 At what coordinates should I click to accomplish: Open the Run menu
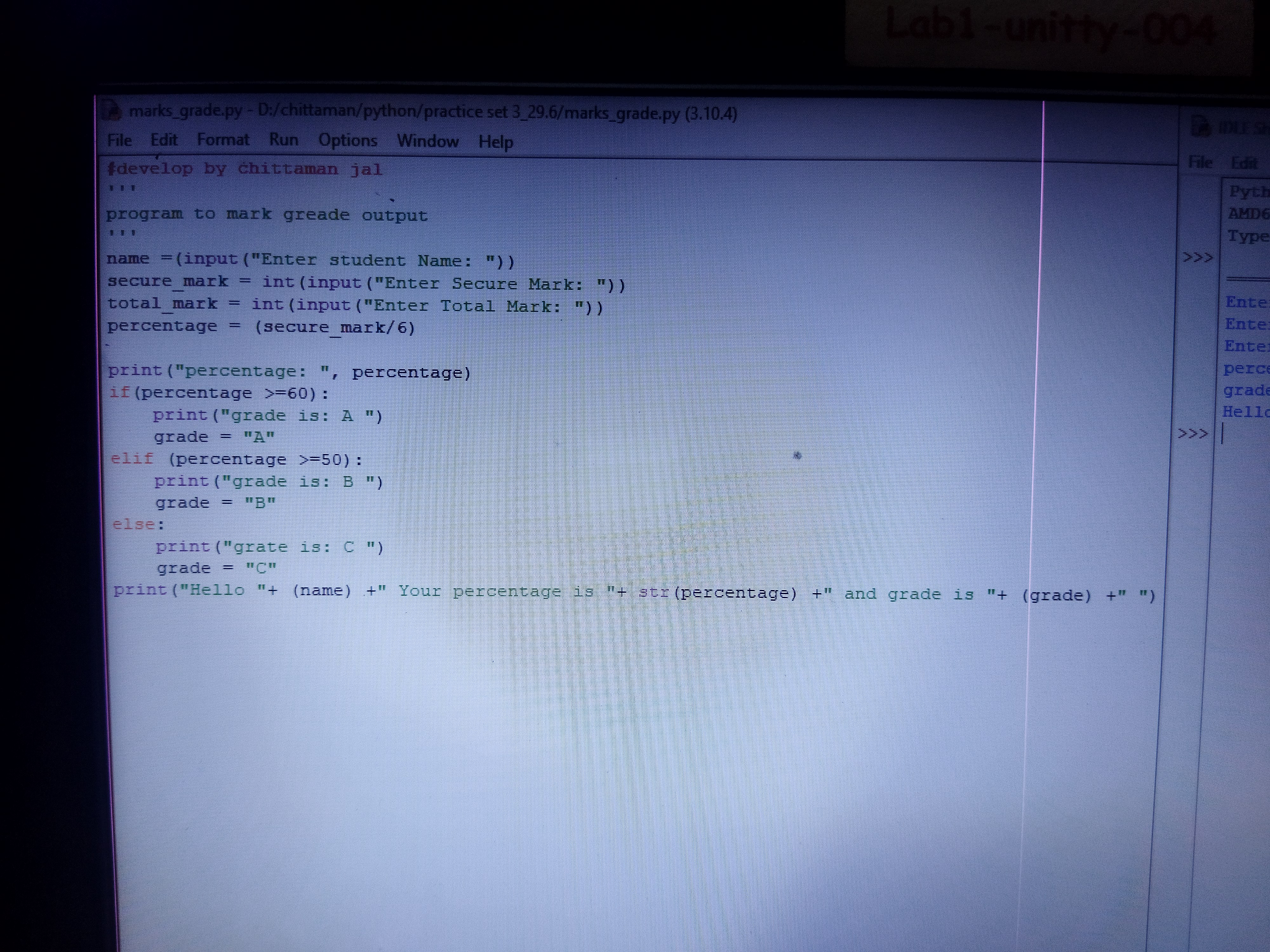click(x=284, y=140)
